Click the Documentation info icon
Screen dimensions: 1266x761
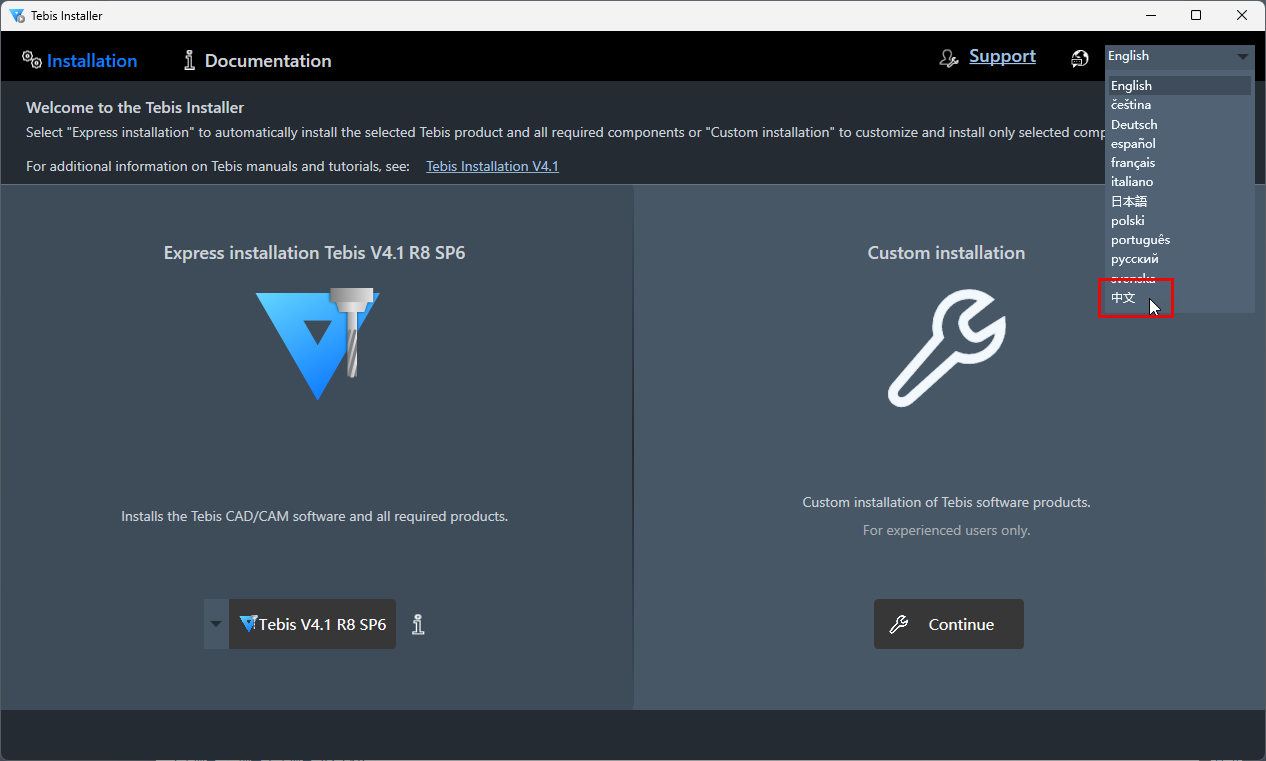[x=190, y=61]
